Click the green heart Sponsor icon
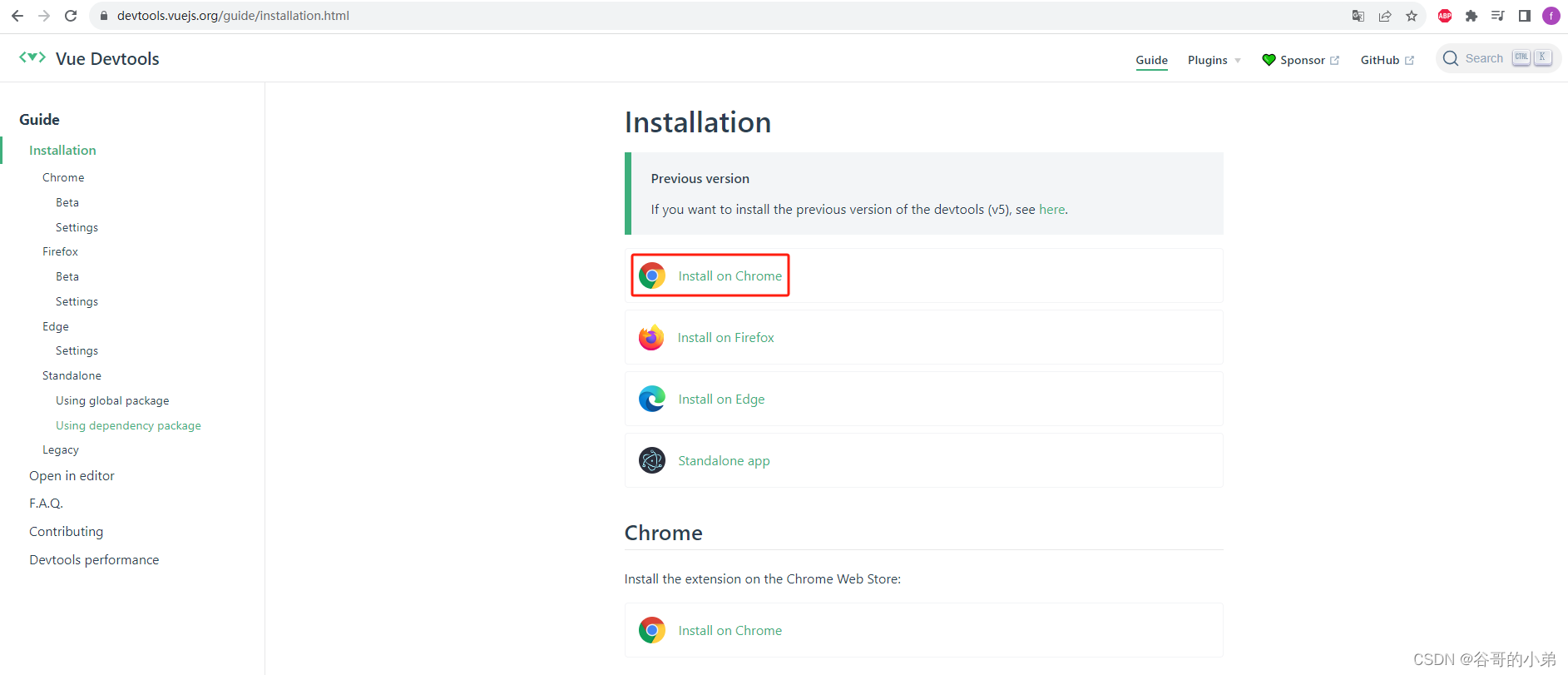Screen dimensions: 1568x675 coord(1269,60)
